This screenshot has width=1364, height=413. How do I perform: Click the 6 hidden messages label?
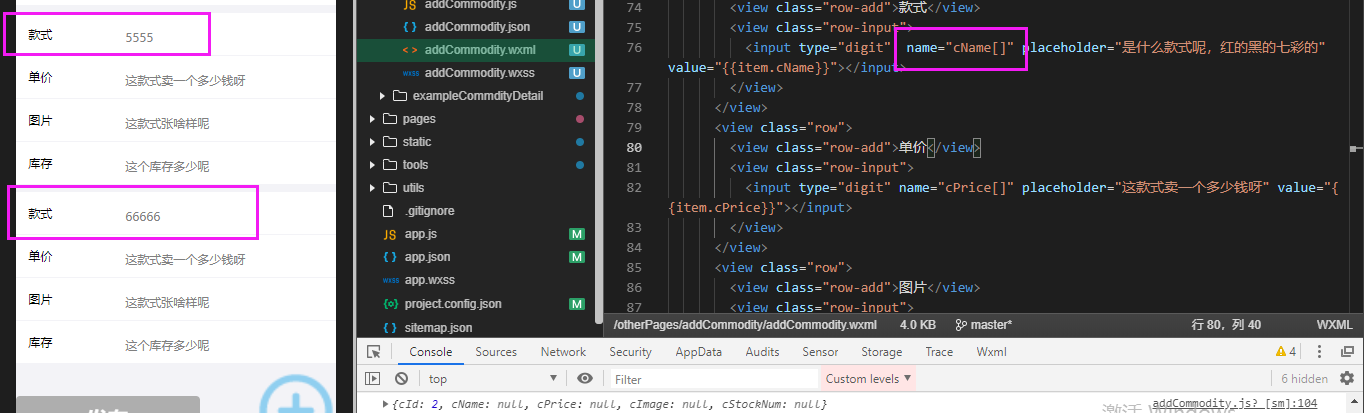tap(1304, 379)
